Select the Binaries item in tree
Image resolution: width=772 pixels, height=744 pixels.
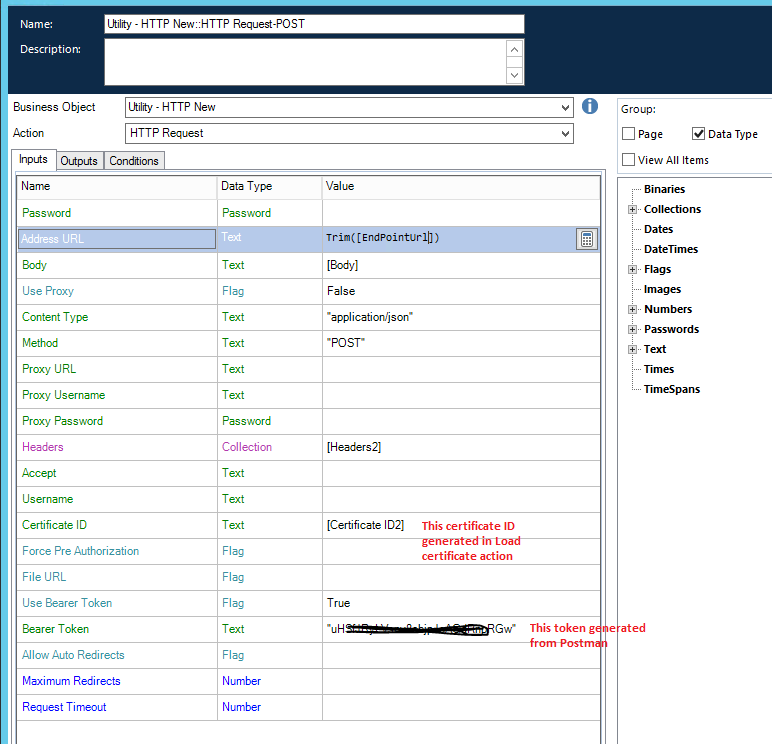[664, 189]
